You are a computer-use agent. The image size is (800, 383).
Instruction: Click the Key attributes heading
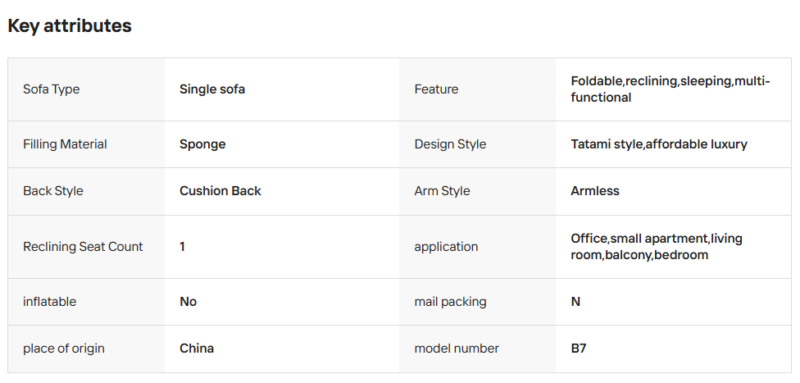pos(69,25)
